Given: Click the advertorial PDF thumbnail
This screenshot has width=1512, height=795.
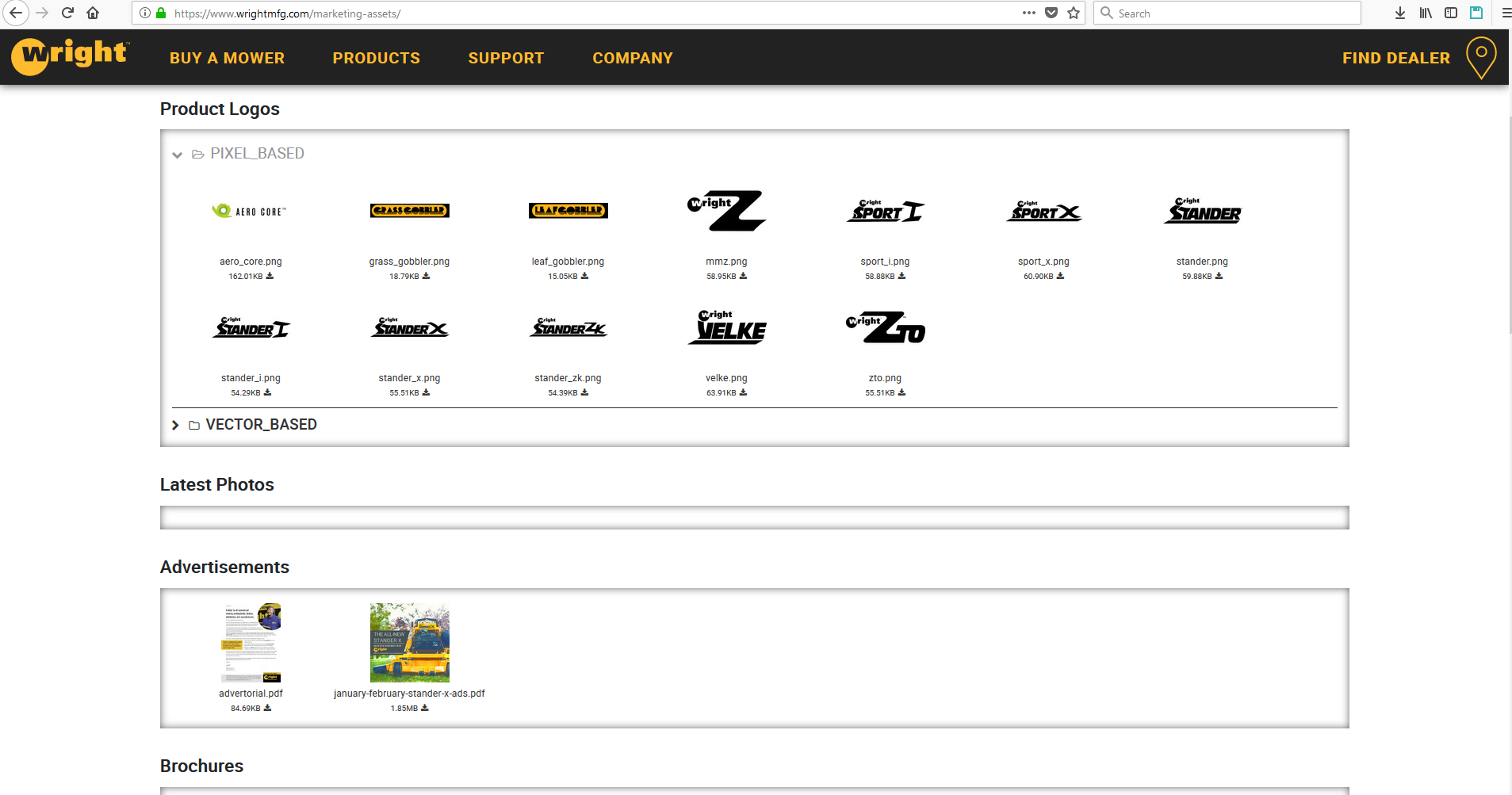Looking at the screenshot, I should click(x=251, y=643).
